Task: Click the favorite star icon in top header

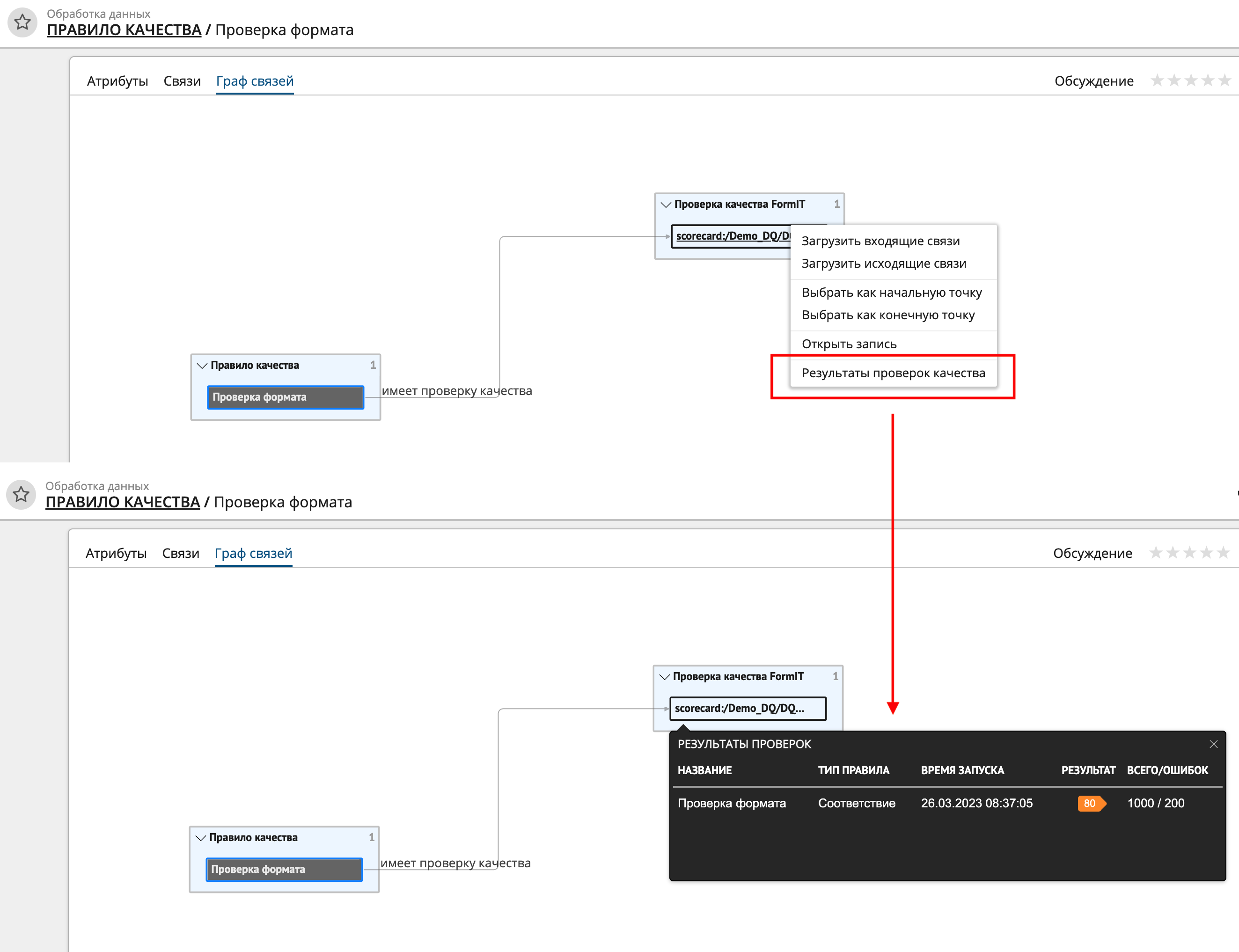Action: click(x=22, y=22)
